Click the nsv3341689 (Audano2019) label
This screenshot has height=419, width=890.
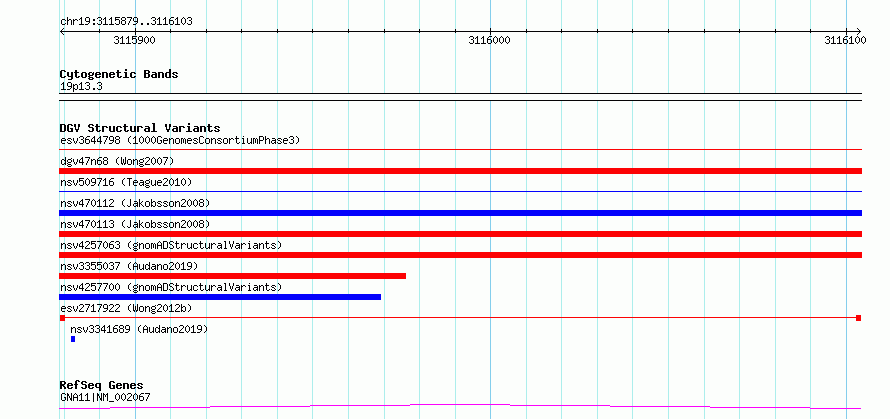point(139,329)
